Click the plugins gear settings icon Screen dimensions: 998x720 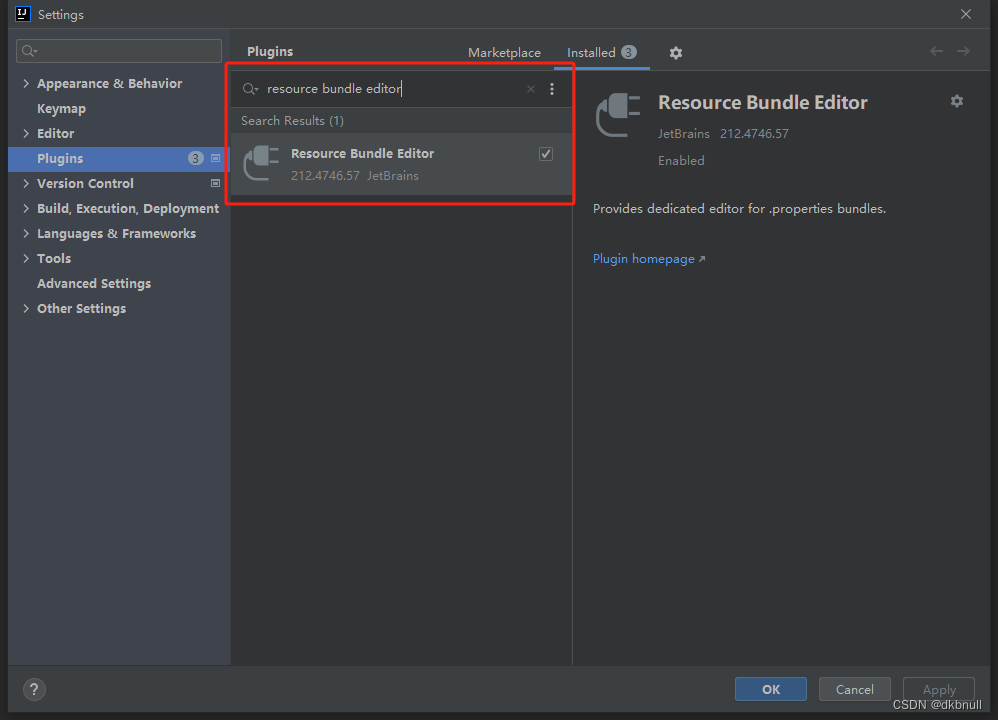[675, 53]
